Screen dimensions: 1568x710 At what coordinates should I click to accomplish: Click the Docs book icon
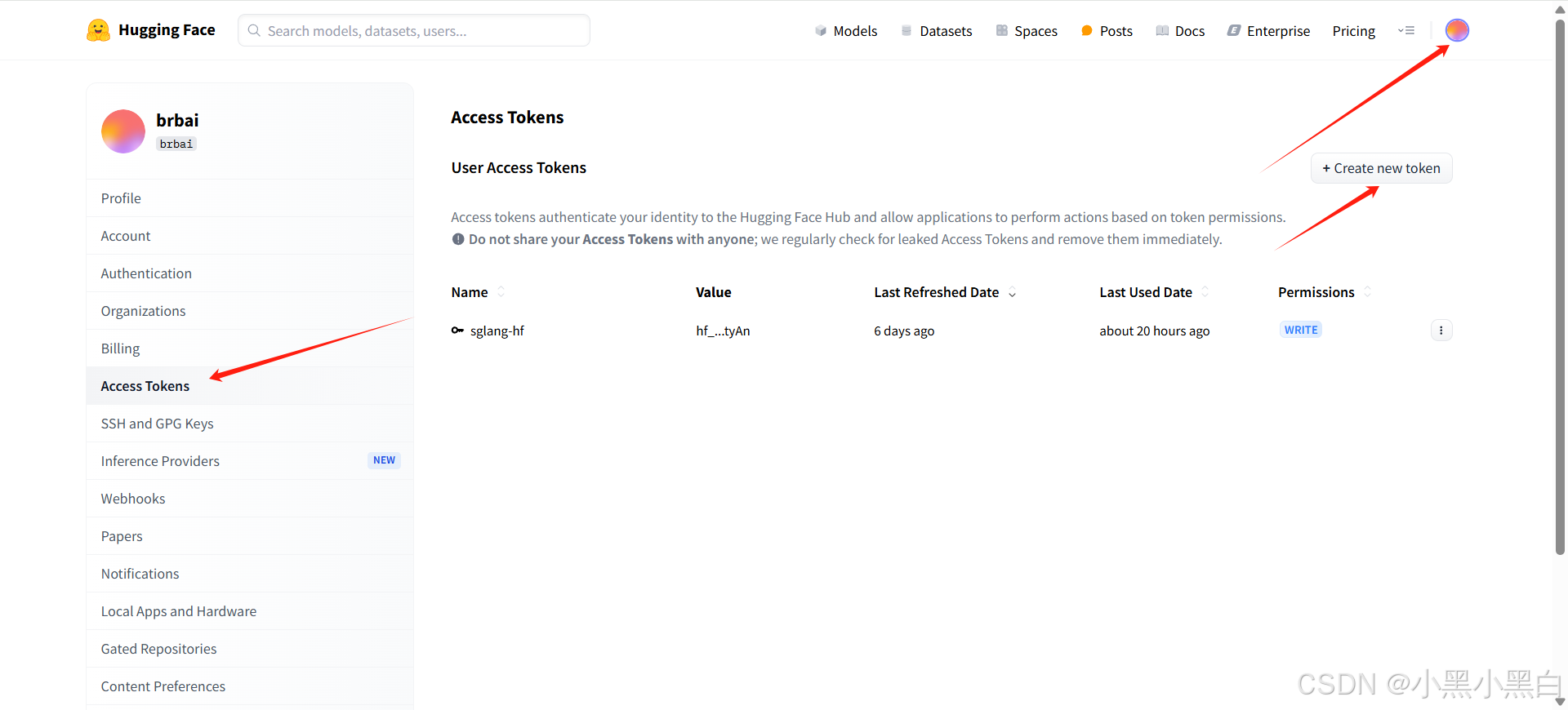1162,31
